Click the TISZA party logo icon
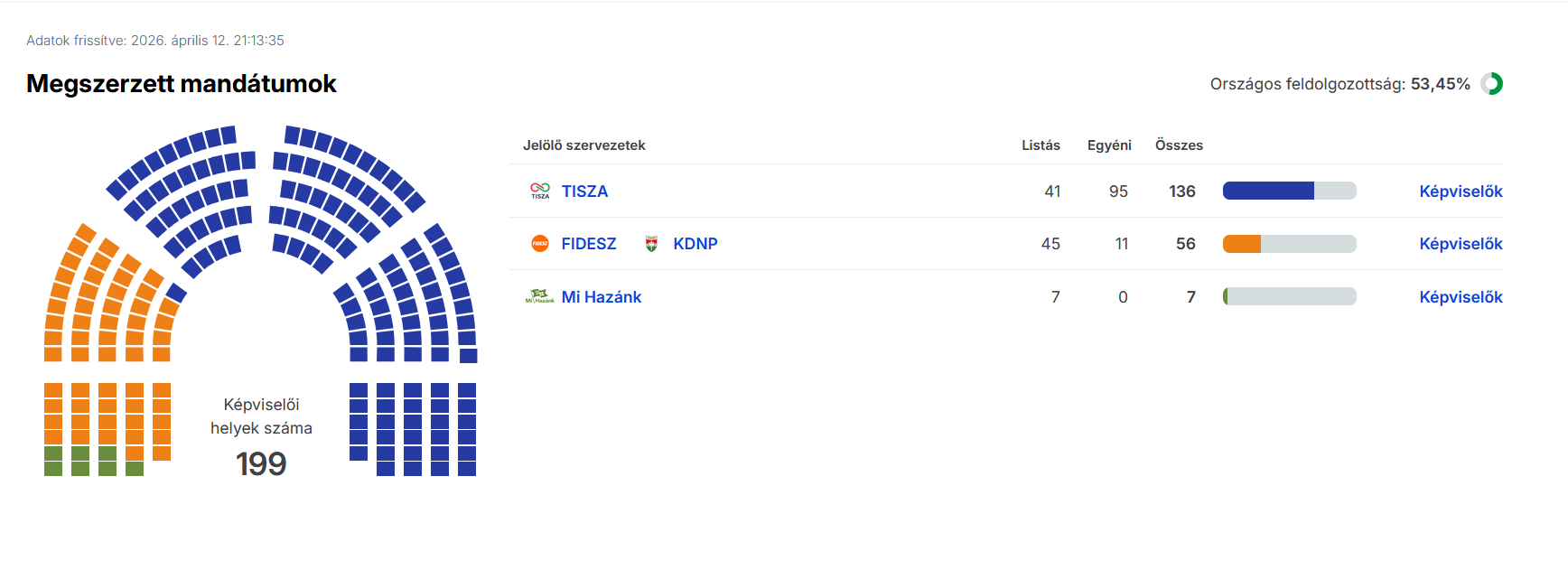1568x570 pixels. coord(540,191)
